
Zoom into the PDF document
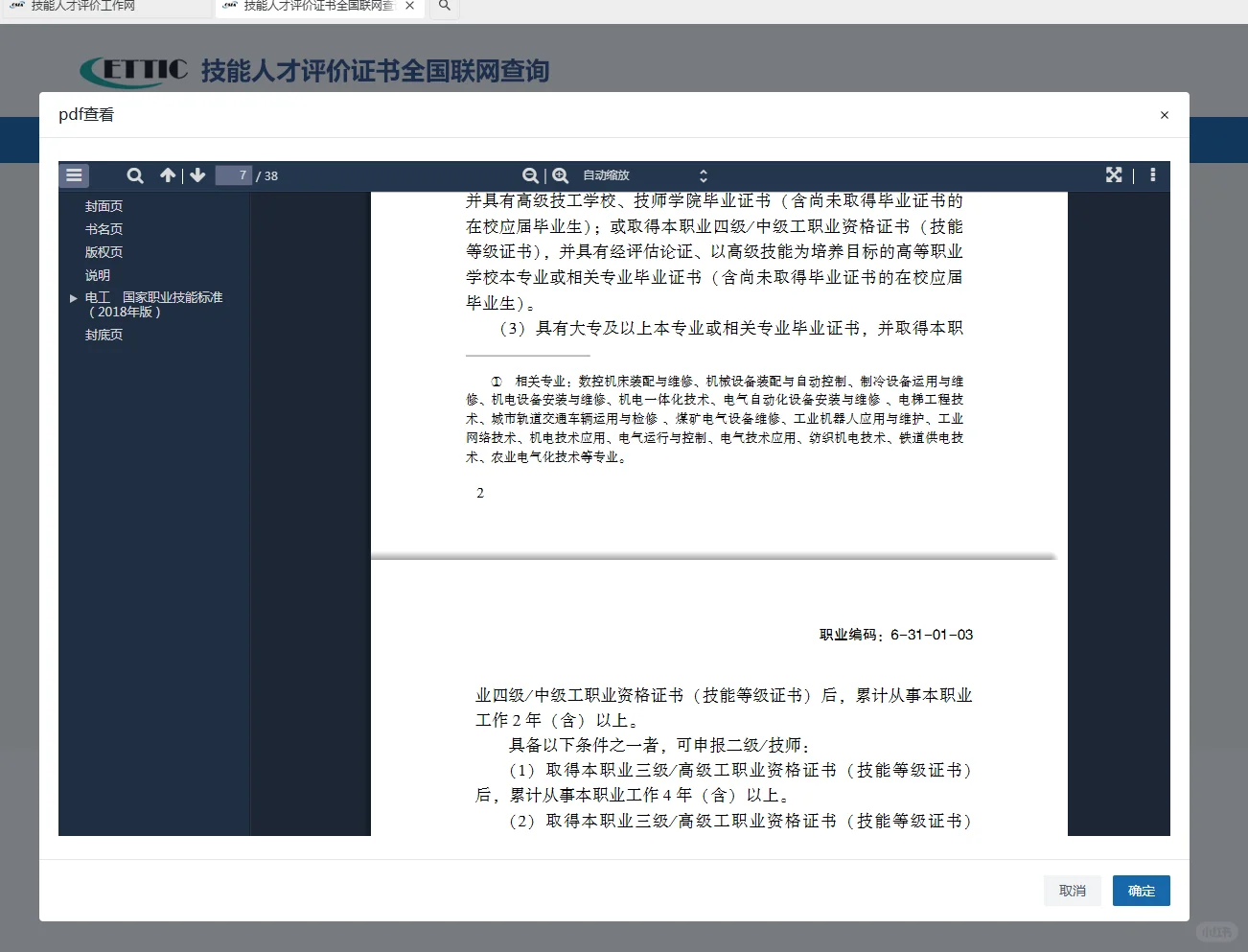[x=560, y=175]
